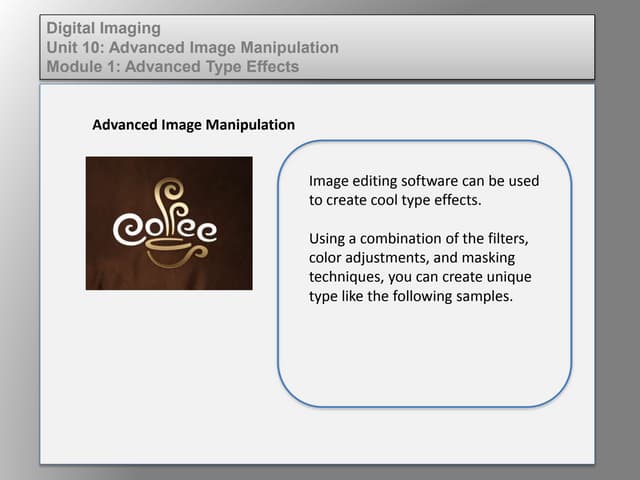Click the word 'filters' in the paragraph
Image resolution: width=640 pixels, height=480 pixels.
click(506, 239)
